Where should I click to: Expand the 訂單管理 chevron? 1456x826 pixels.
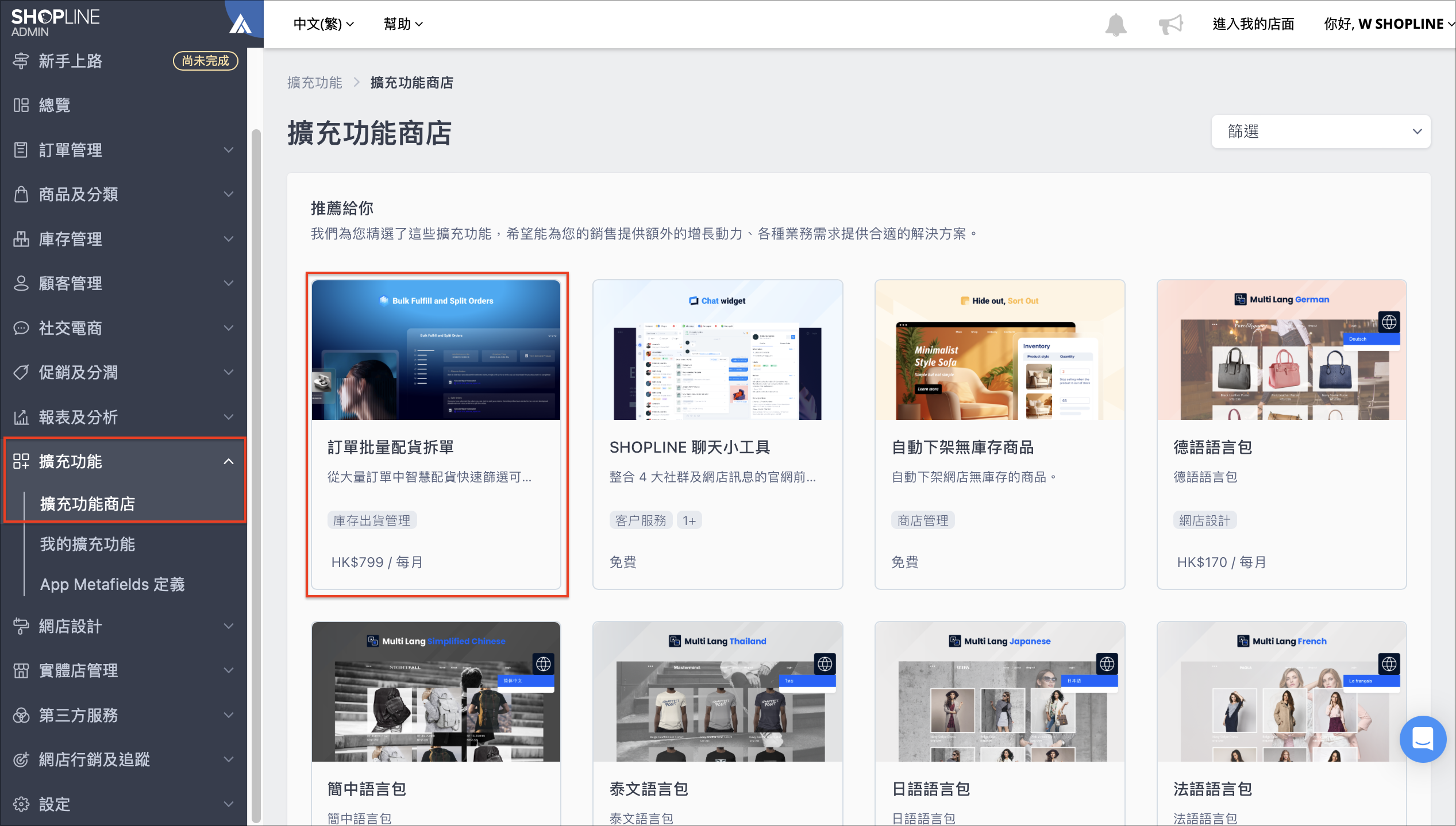tap(229, 150)
